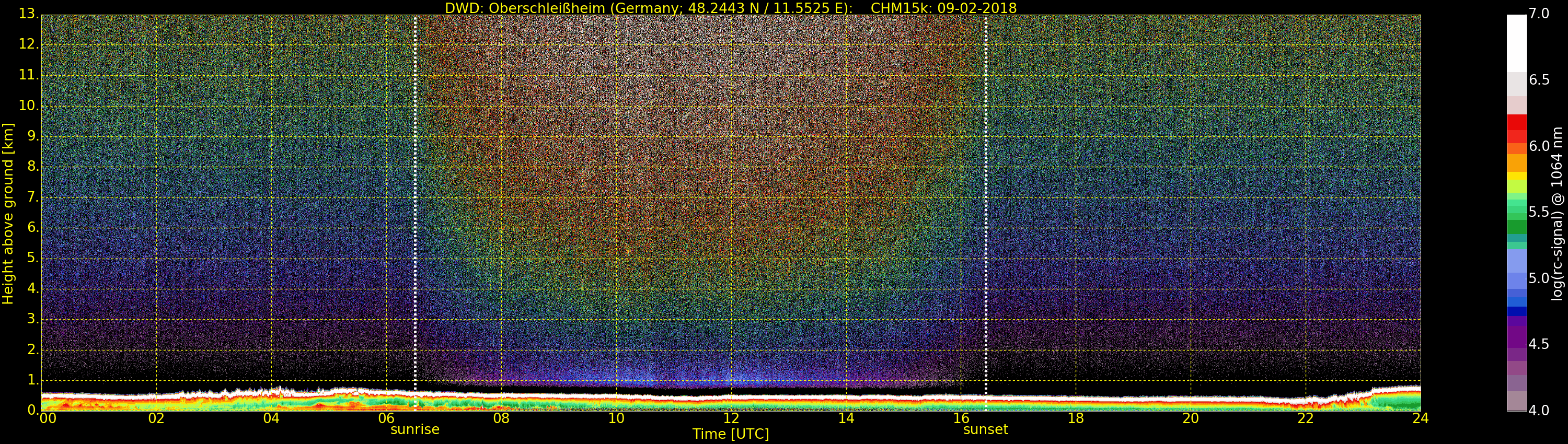Pick the white band at the colorbar top
Viewport: 1568px width, 444px height.
pos(1516,43)
